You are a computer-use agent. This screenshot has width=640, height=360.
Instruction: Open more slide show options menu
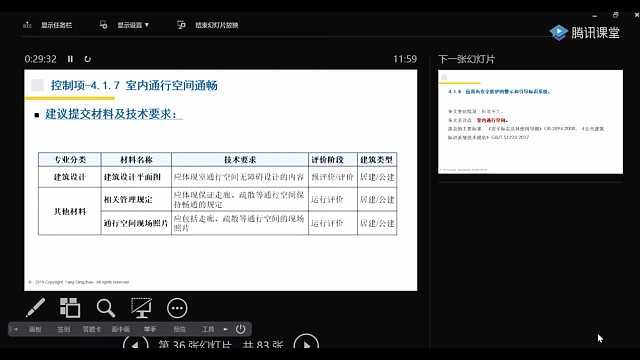(177, 308)
